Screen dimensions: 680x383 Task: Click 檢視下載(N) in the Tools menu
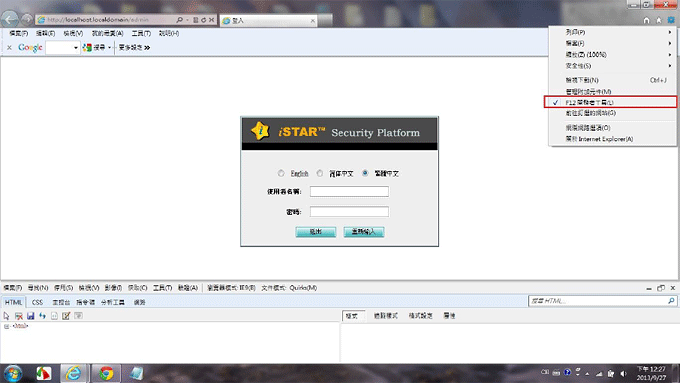[612, 80]
